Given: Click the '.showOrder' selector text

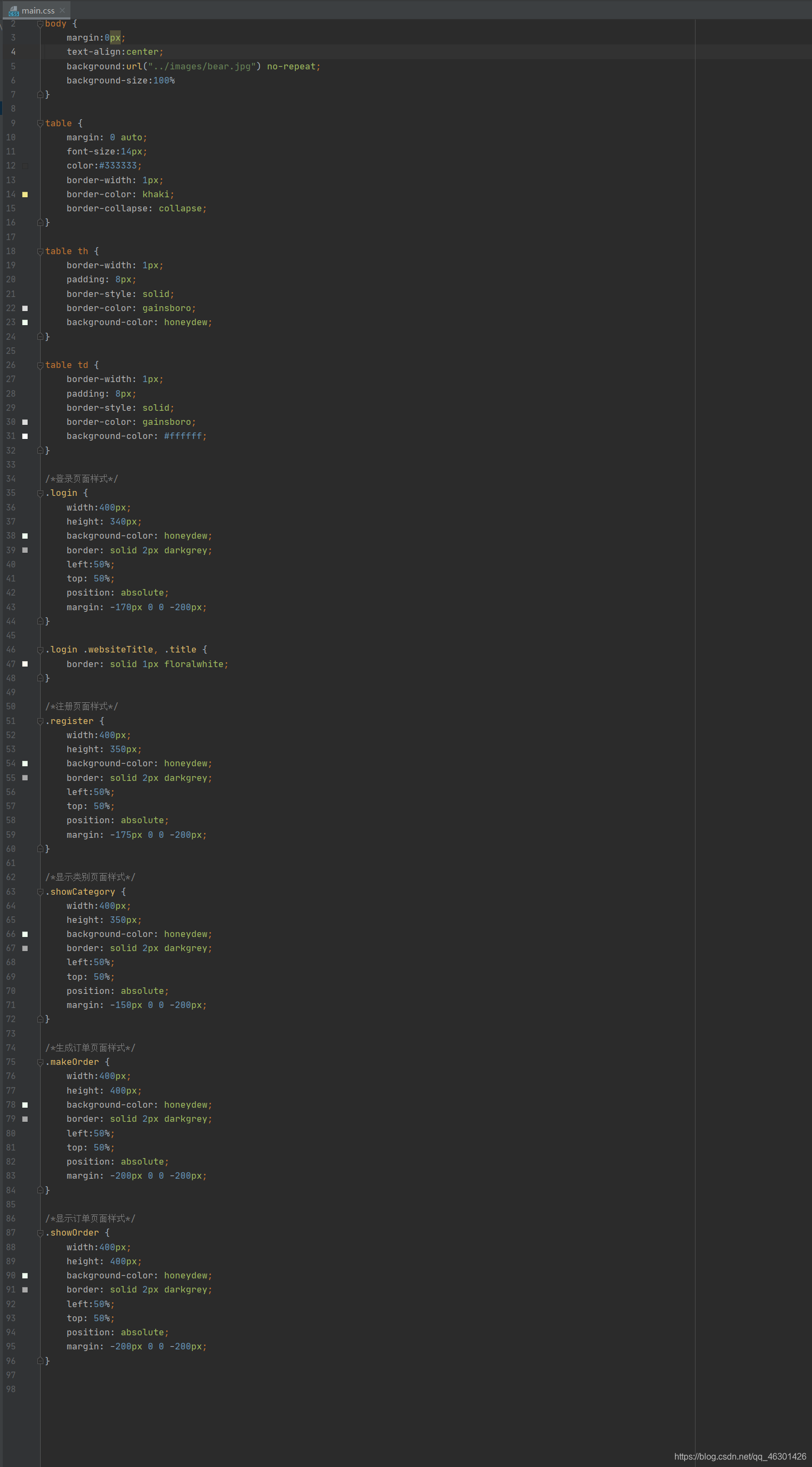Looking at the screenshot, I should coord(73,1233).
